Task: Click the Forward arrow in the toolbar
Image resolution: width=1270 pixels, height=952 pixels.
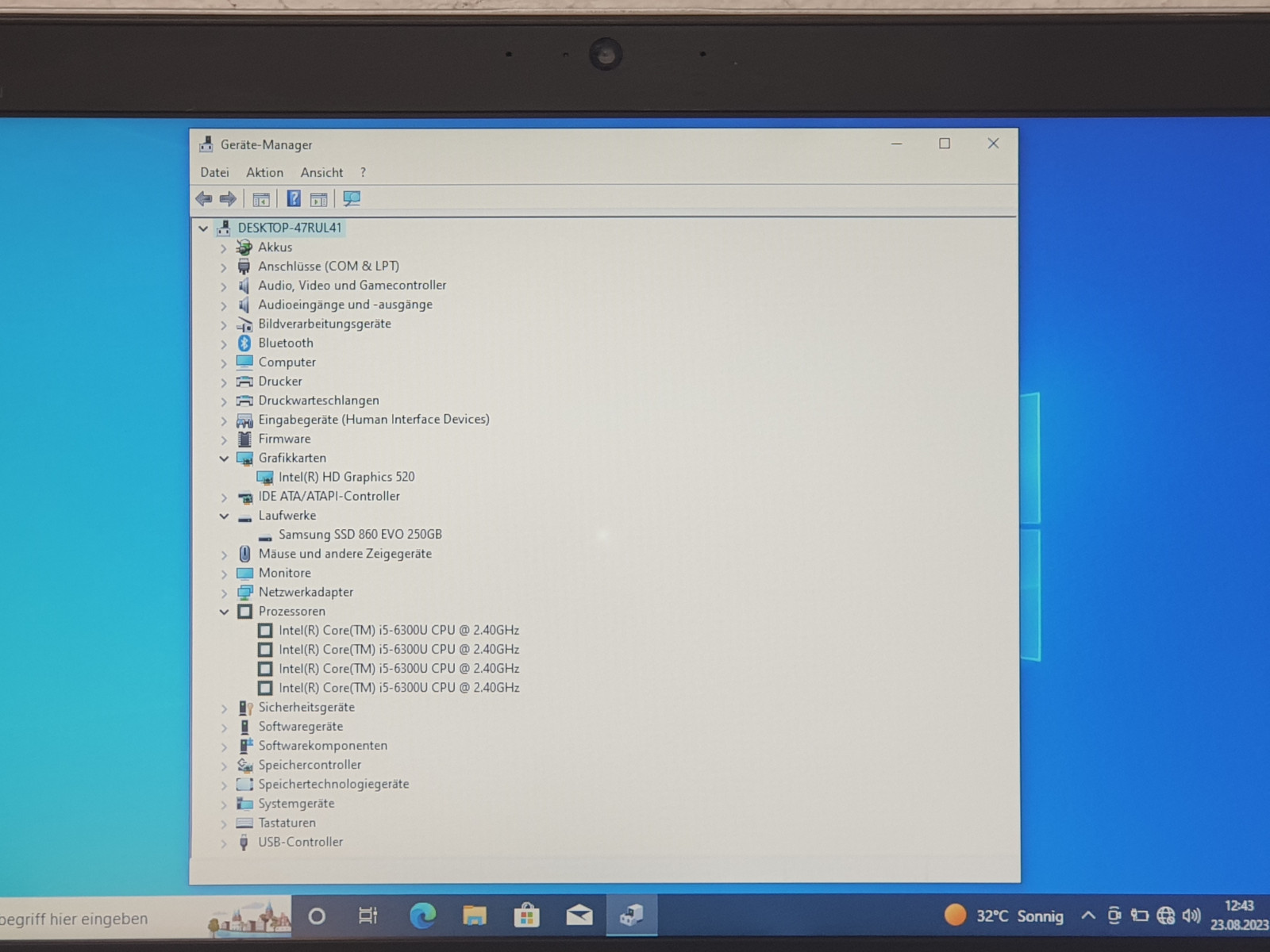Action: (228, 199)
